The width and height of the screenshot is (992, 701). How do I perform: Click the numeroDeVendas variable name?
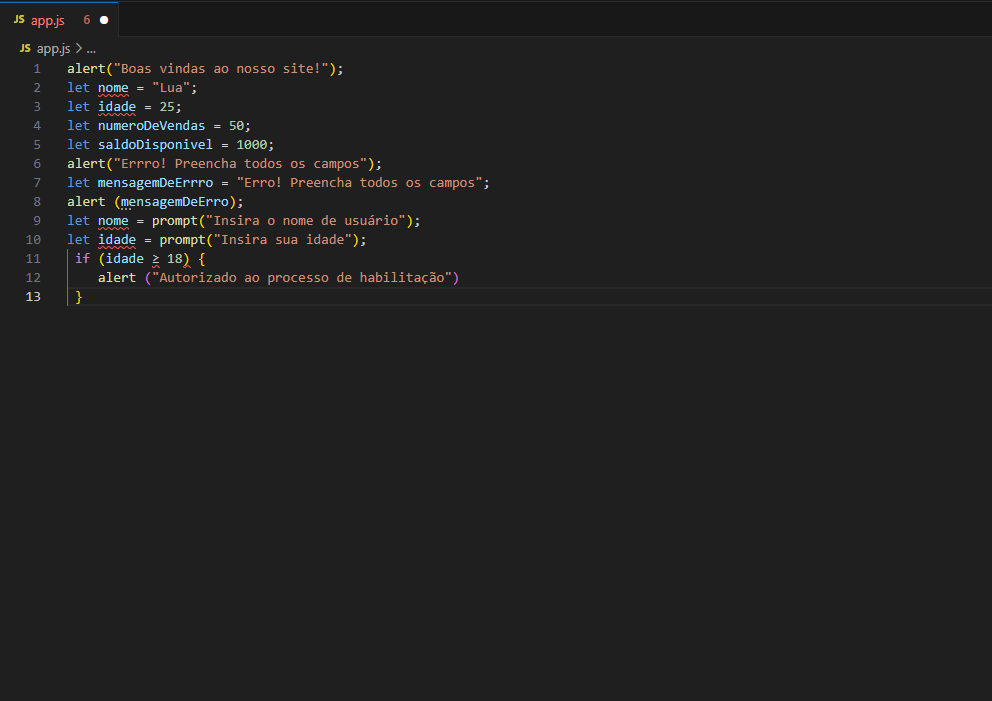(x=151, y=125)
